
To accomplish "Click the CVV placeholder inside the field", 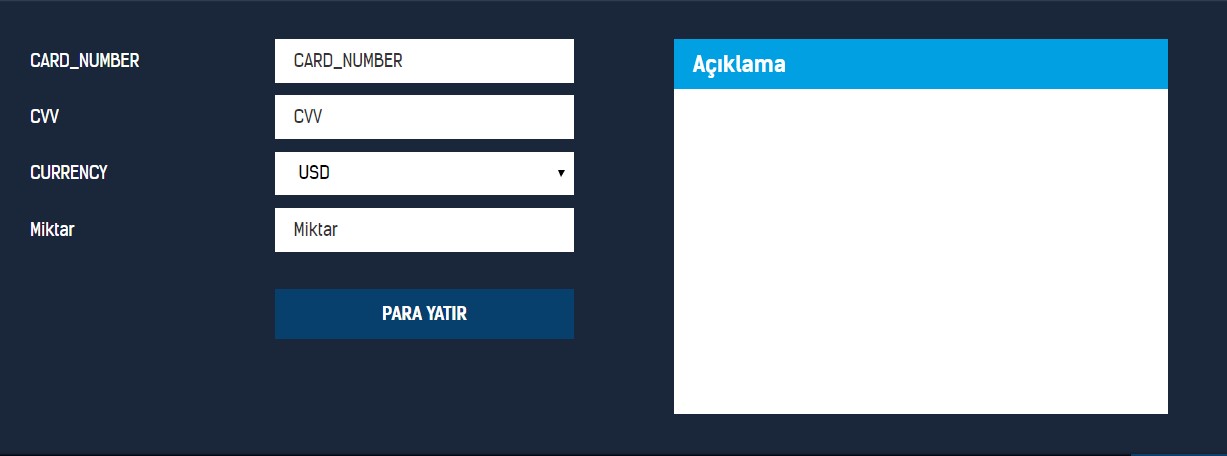I will pyautogui.click(x=308, y=117).
